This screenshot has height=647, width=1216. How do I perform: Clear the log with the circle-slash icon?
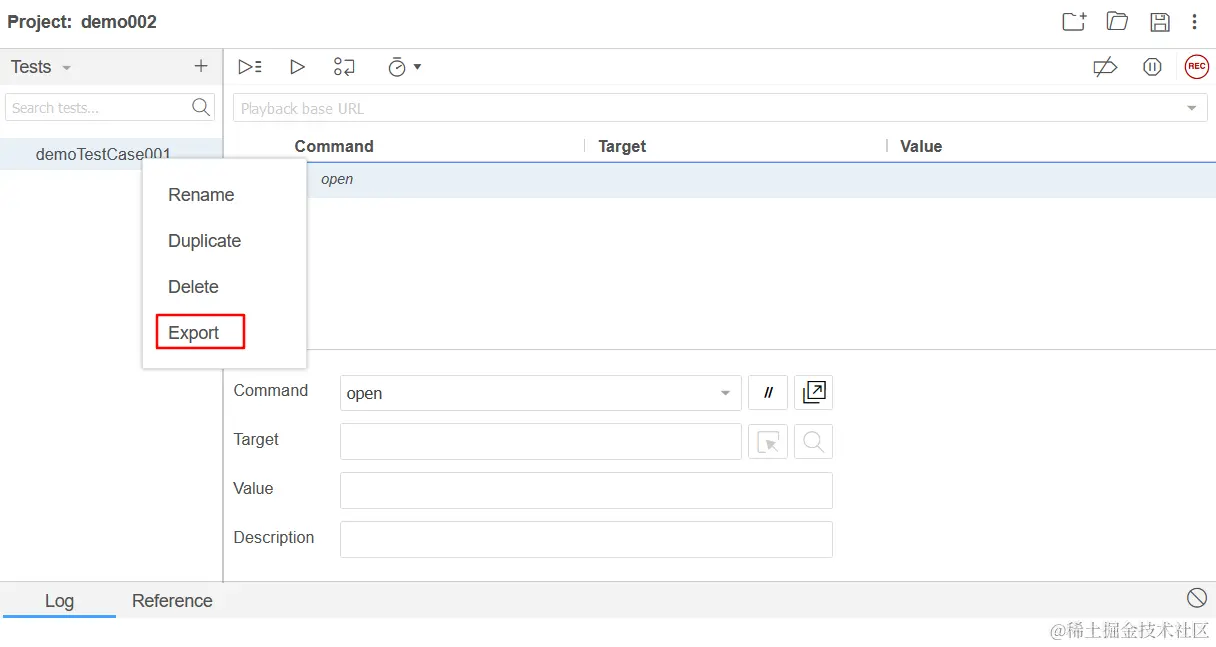[x=1197, y=598]
